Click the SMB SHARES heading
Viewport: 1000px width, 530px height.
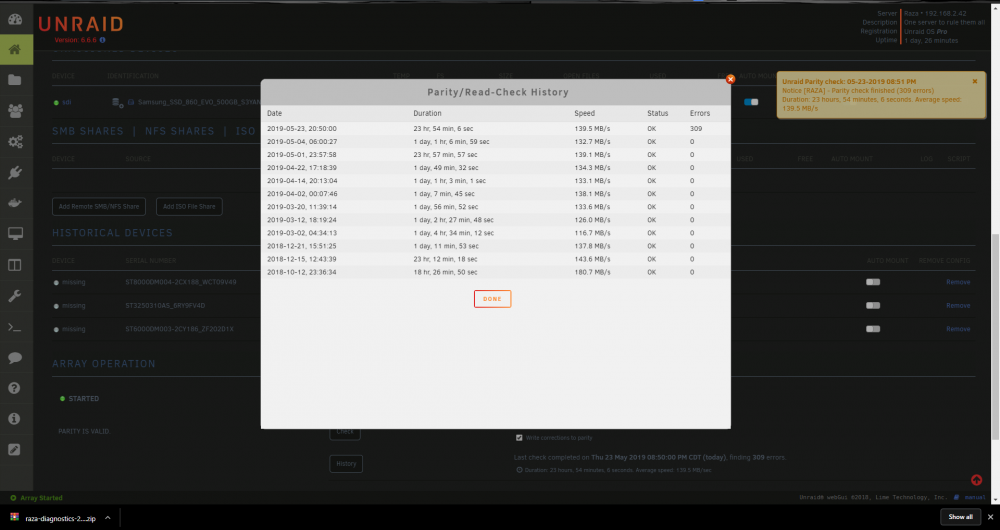coord(88,131)
